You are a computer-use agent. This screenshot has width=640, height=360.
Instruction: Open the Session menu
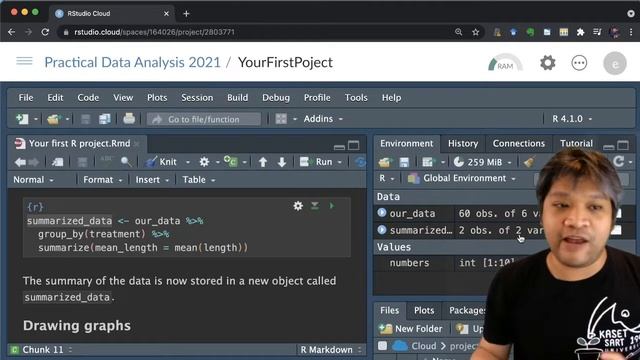(197, 98)
